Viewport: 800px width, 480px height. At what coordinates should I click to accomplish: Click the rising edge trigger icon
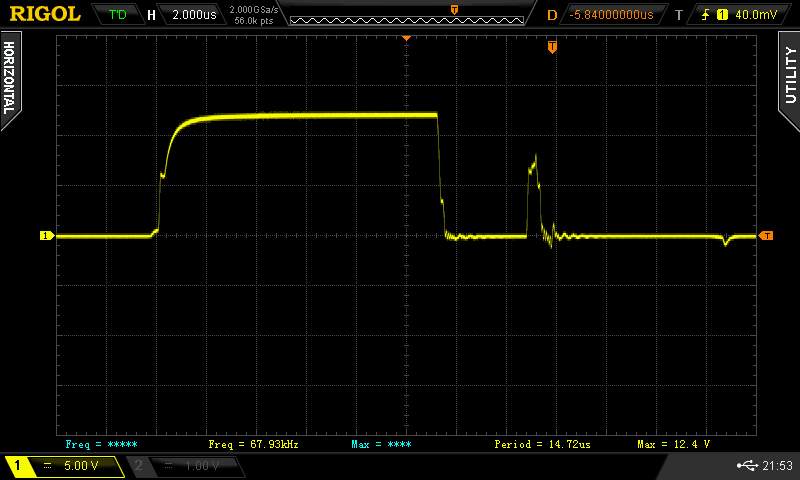pos(706,15)
